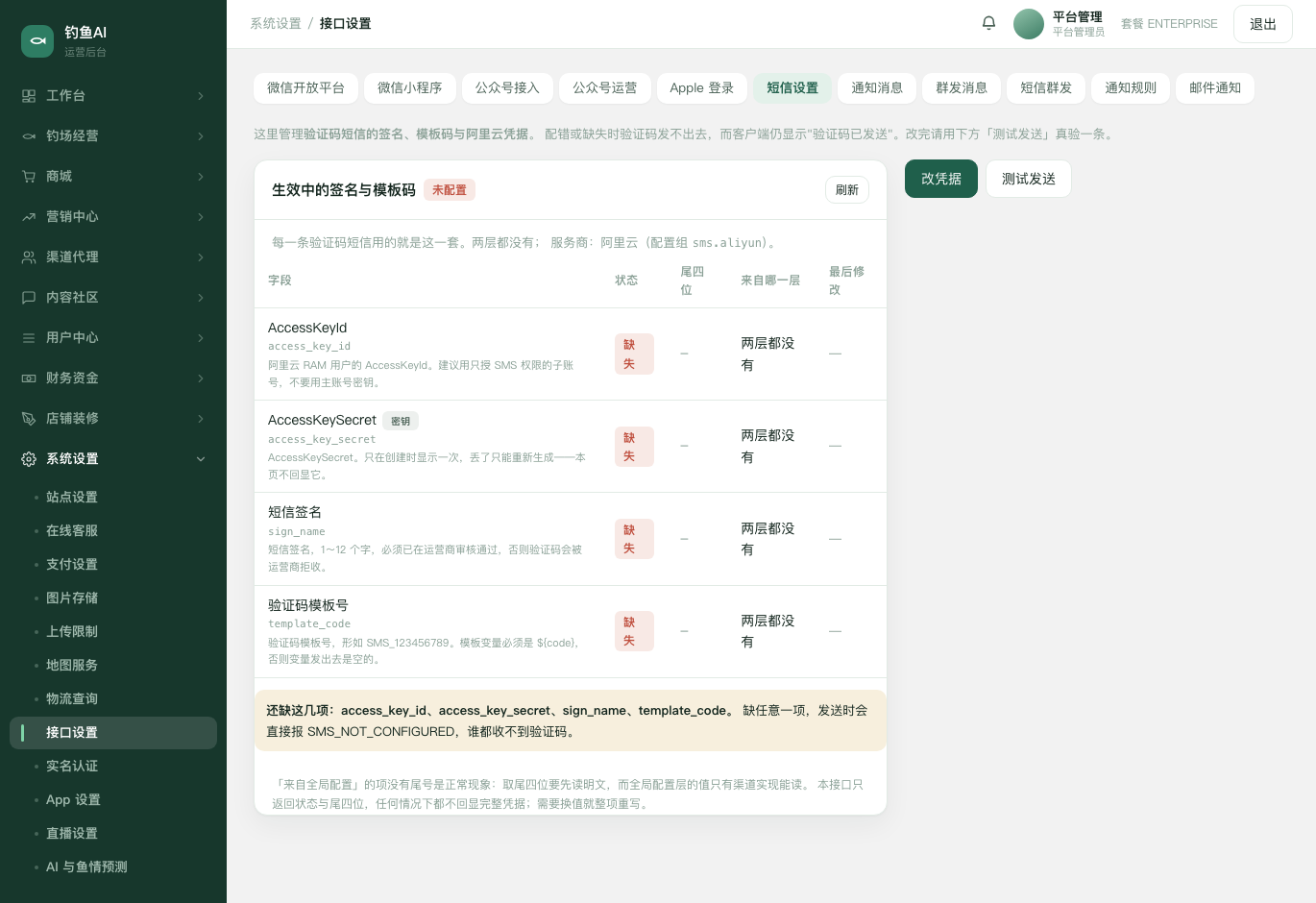Open 站点设置 in the sidebar
This screenshot has width=1316, height=903.
pos(113,498)
